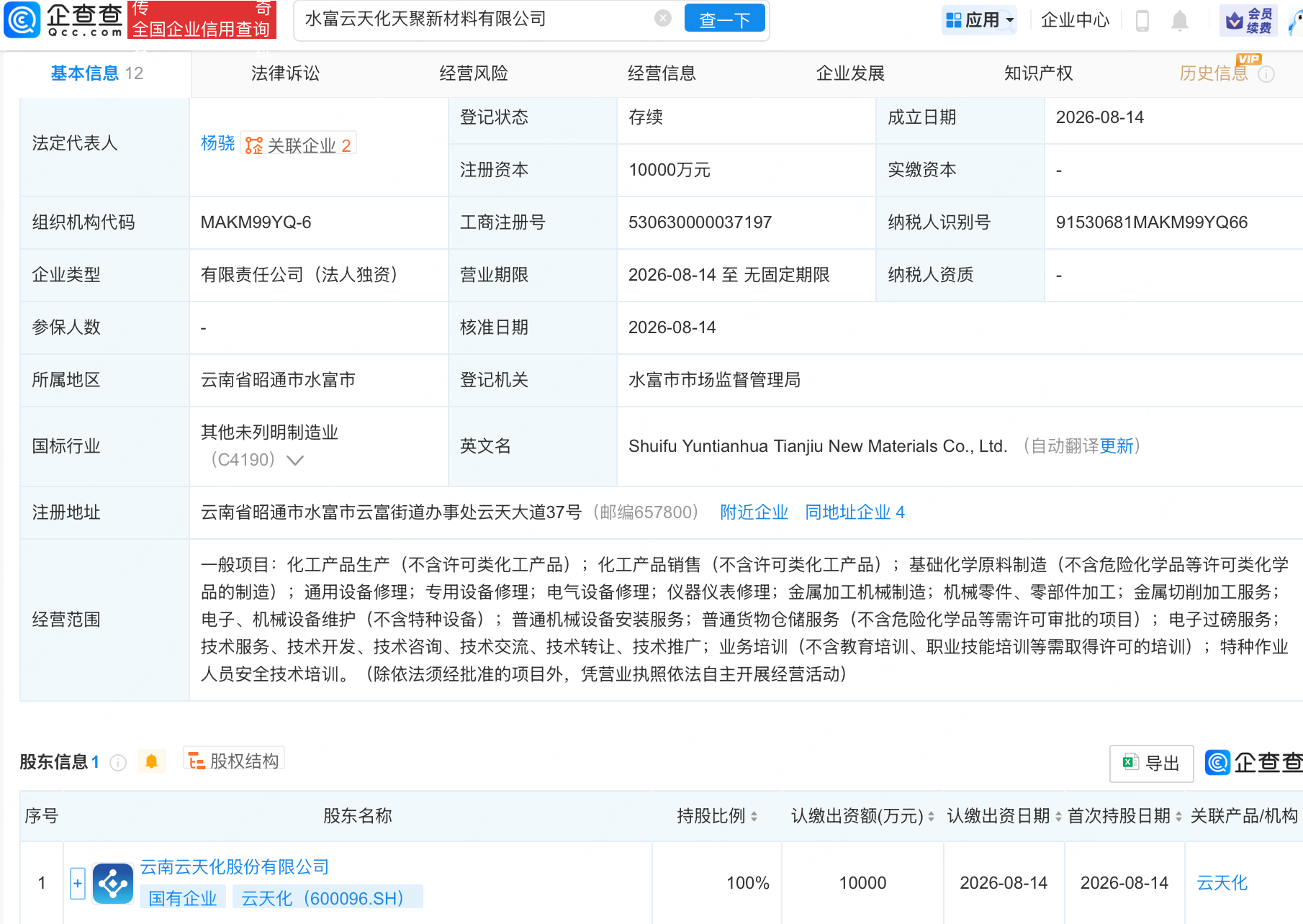Viewport: 1303px width, 924px height.
Task: Open 企业中心 link
Action: coord(1075,20)
